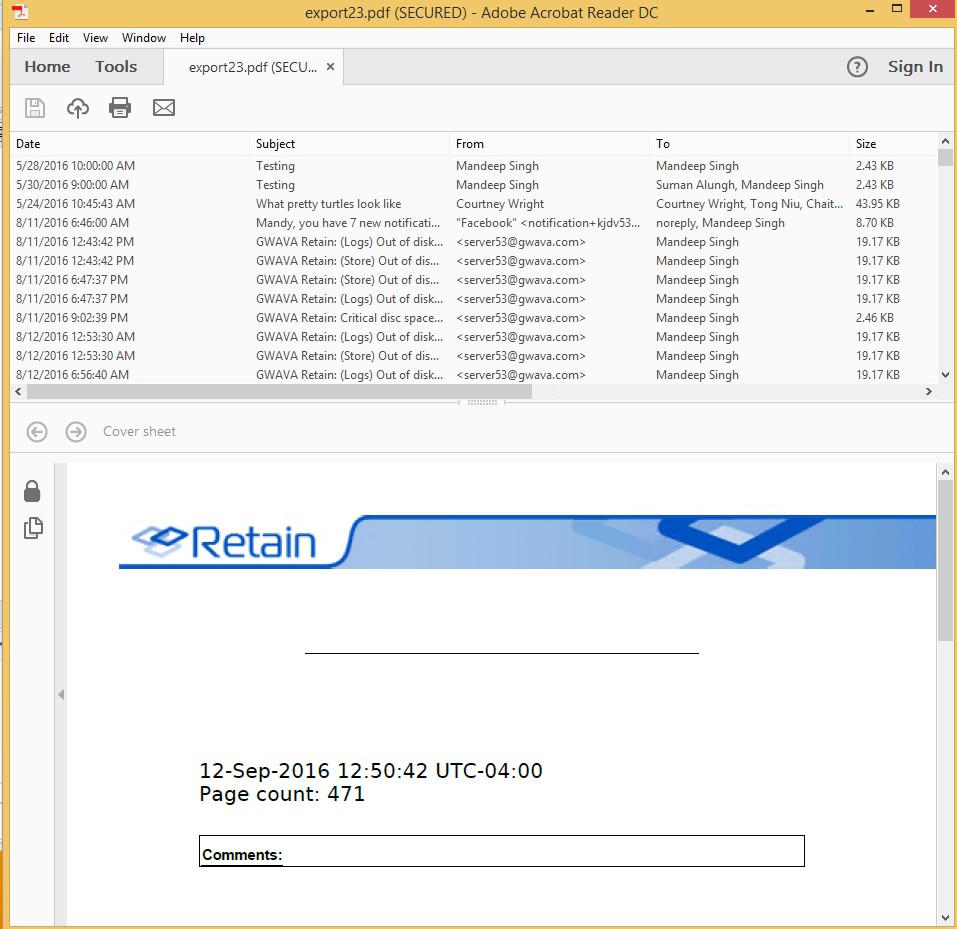The width and height of the screenshot is (957, 929).
Task: Click the Cover sheet label
Action: coord(139,432)
